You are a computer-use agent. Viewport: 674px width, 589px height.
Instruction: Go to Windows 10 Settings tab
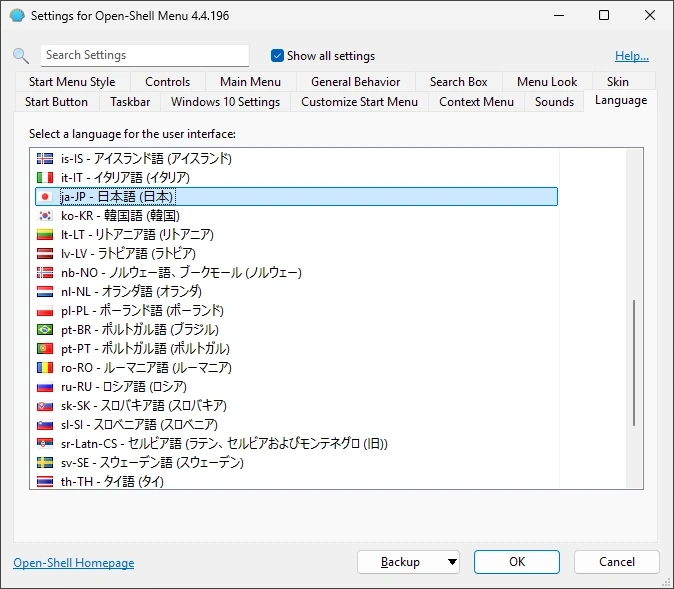(226, 102)
